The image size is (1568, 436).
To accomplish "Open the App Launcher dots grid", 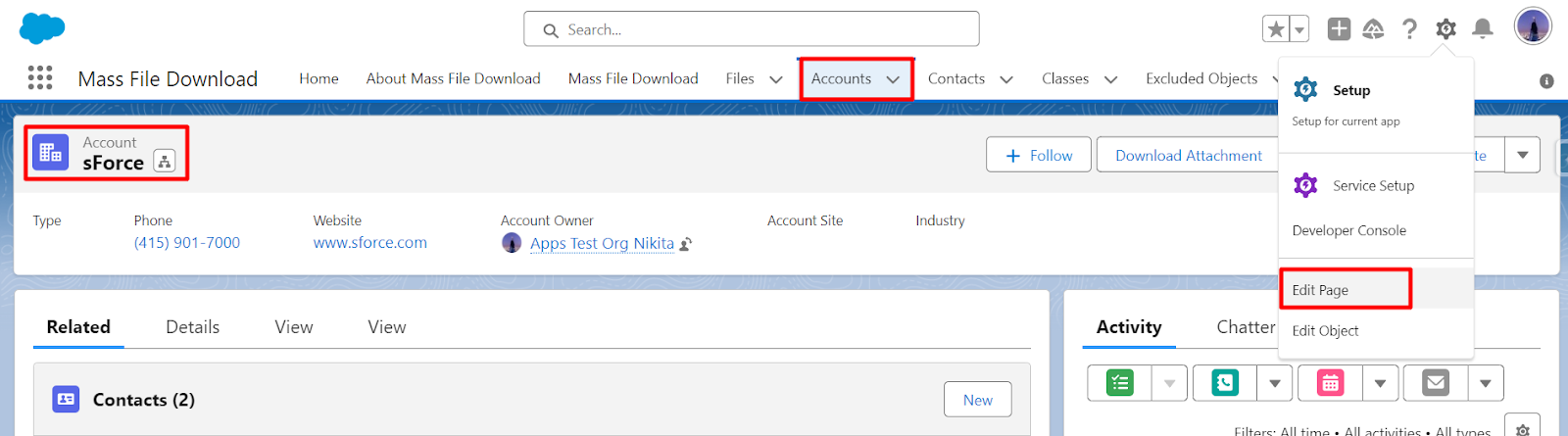I will pyautogui.click(x=40, y=78).
